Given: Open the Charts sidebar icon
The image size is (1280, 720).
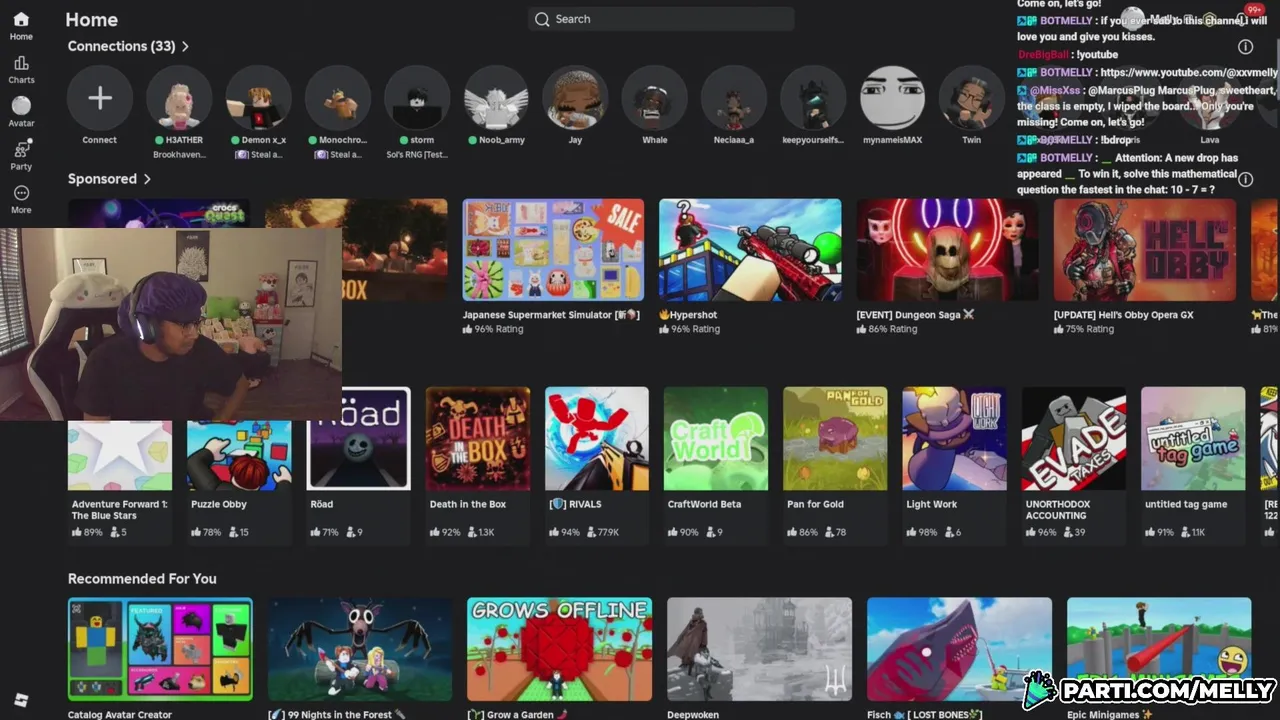Looking at the screenshot, I should coord(21,70).
